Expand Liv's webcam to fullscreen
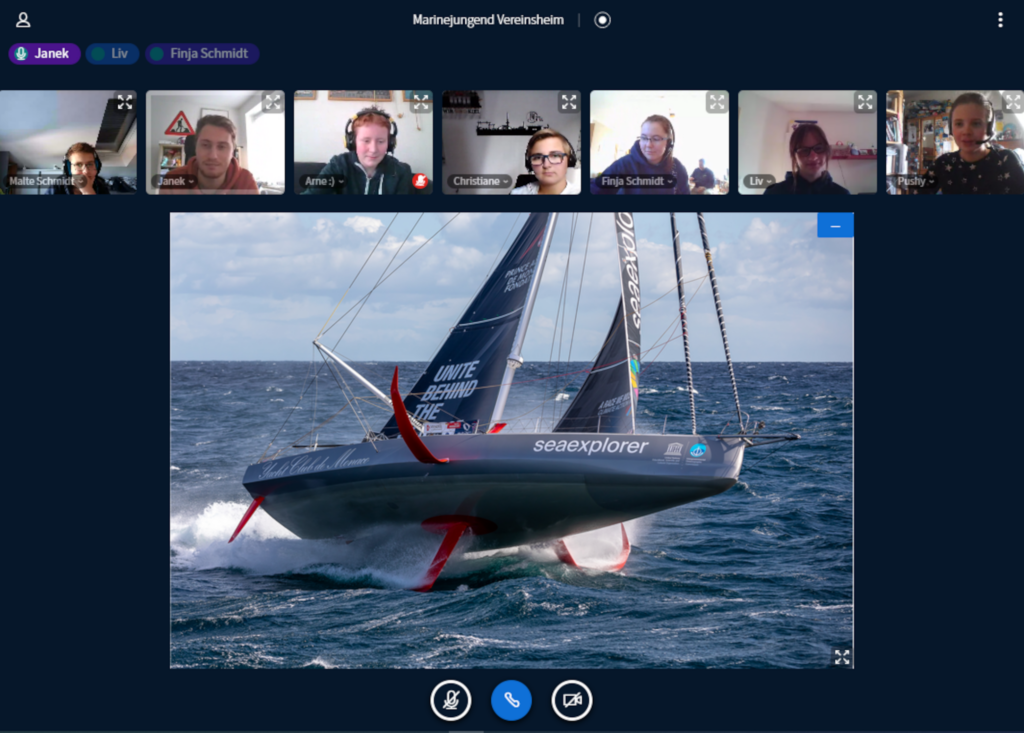The image size is (1024, 733). [x=865, y=102]
